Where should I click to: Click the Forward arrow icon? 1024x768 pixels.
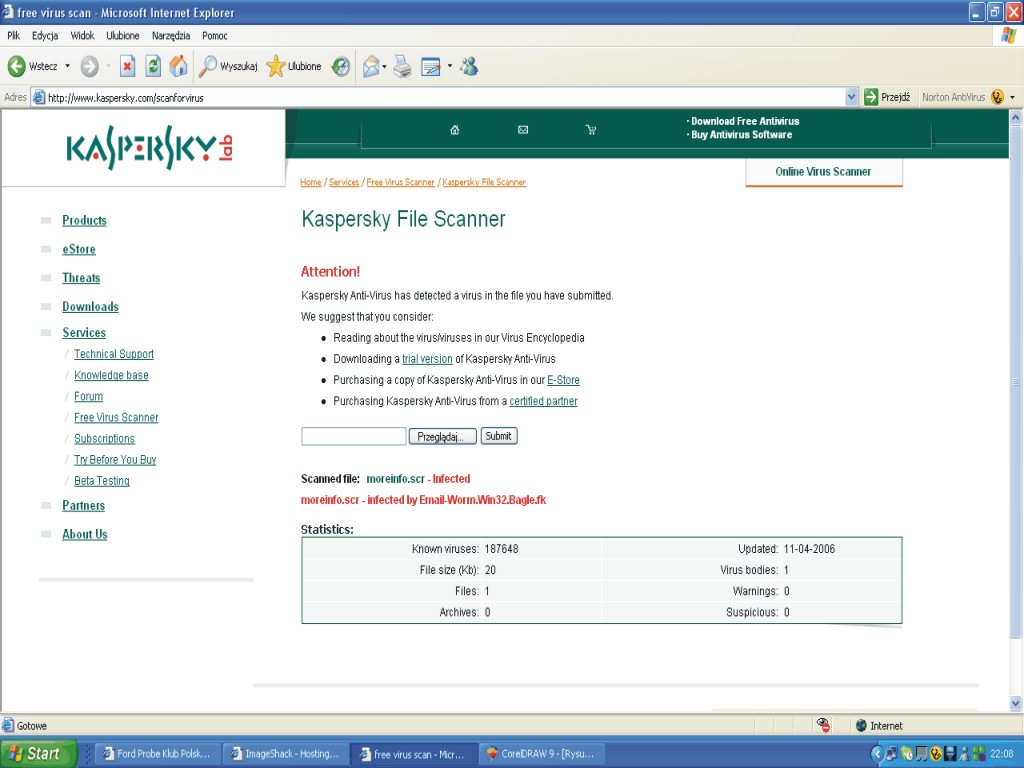point(89,66)
